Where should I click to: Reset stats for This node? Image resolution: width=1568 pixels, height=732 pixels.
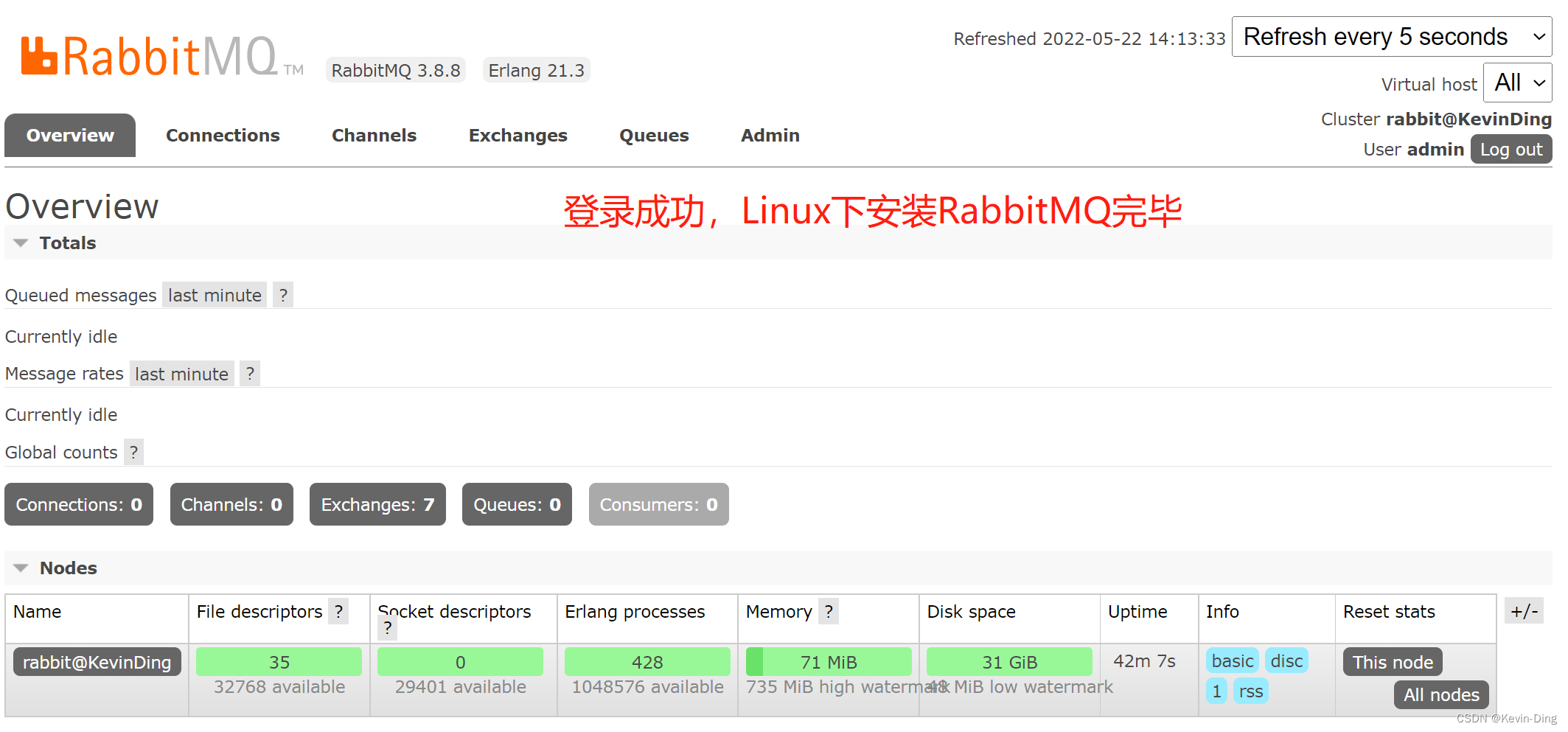(1393, 662)
